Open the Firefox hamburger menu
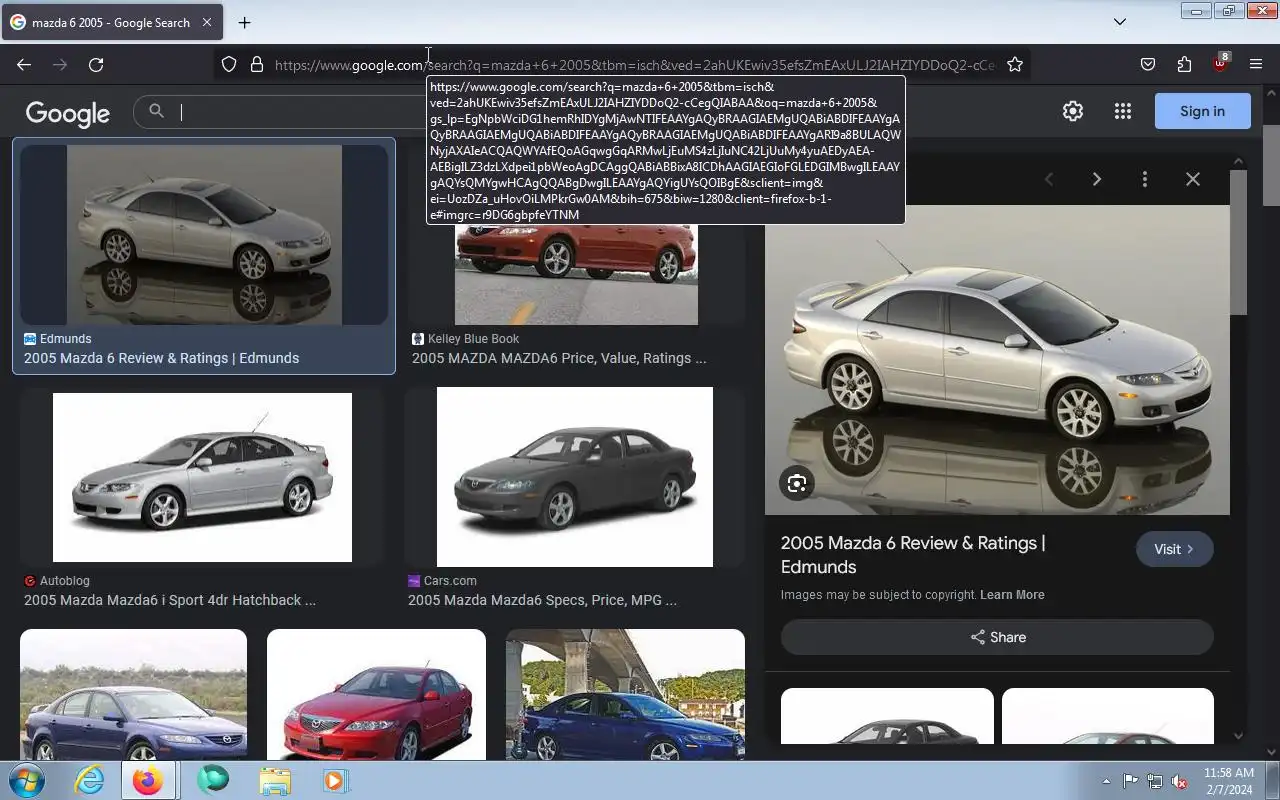1280x800 pixels. [x=1256, y=64]
